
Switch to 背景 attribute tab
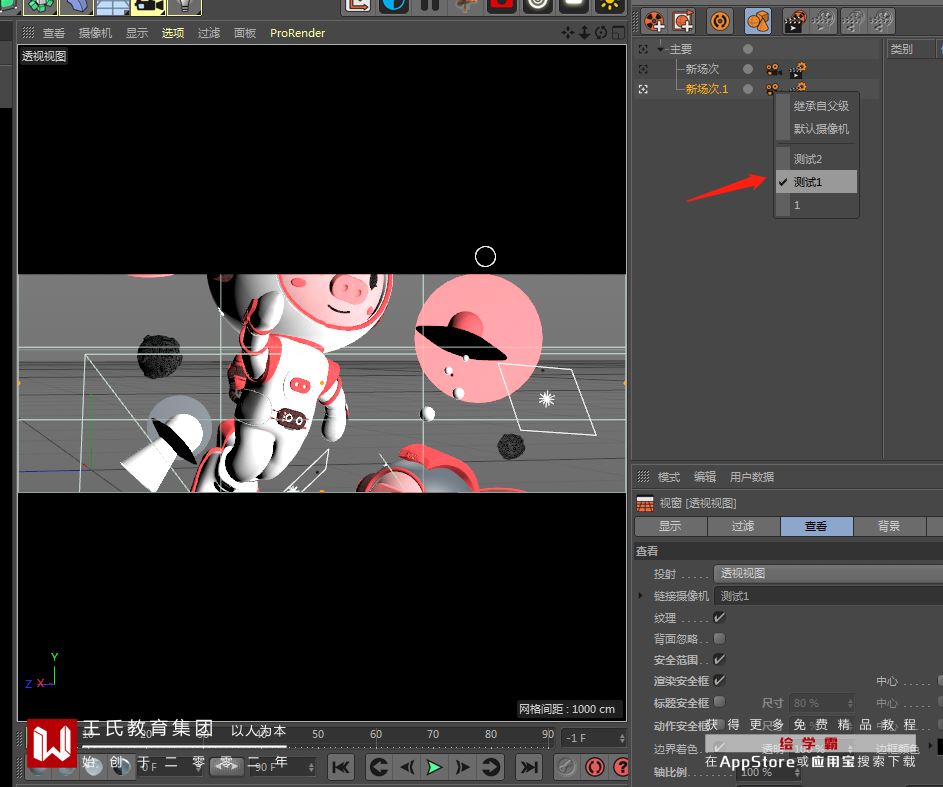tap(889, 526)
